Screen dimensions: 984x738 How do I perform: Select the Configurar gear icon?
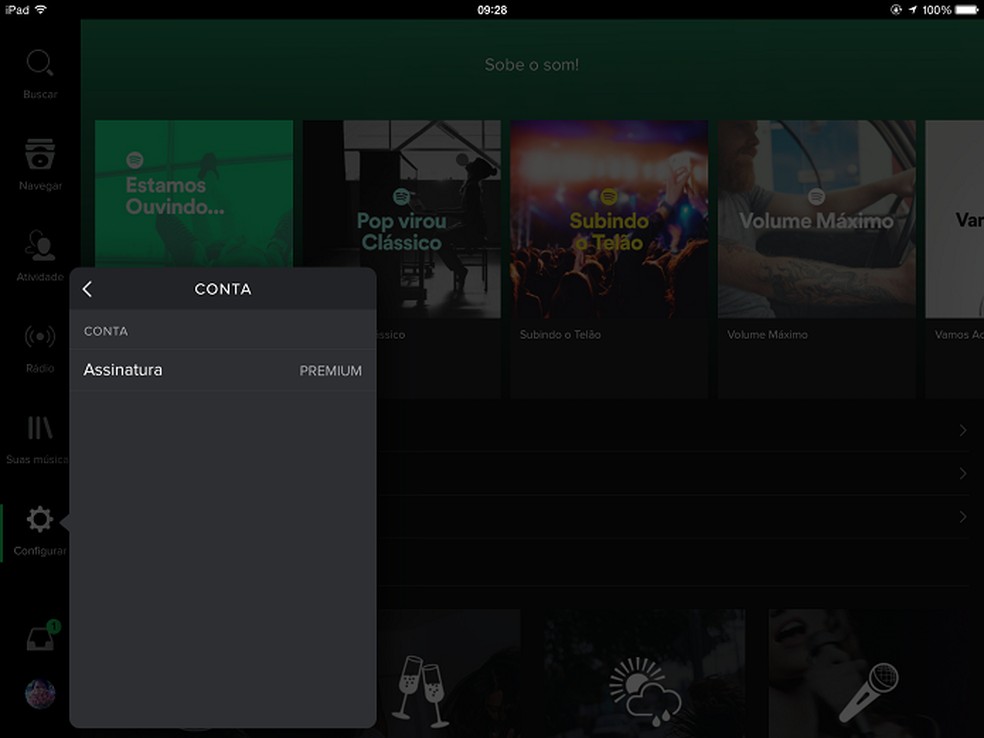click(40, 520)
